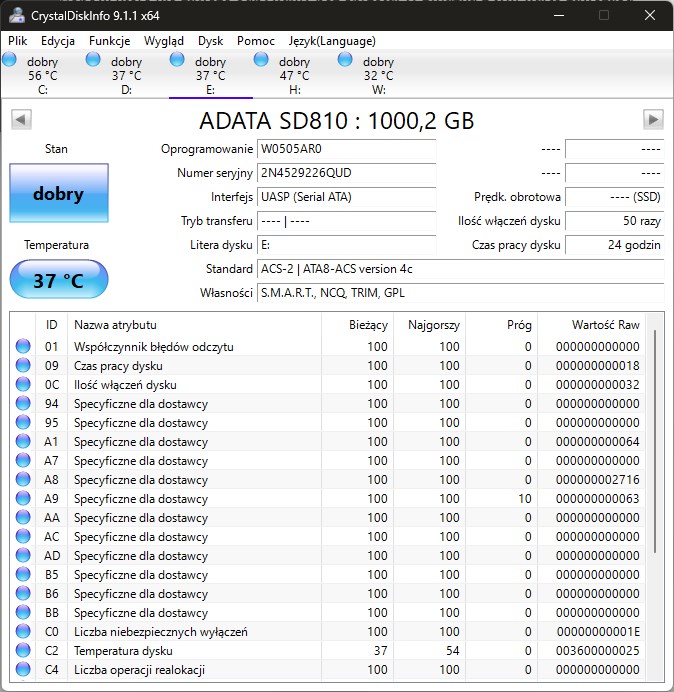Click the Standard field ACS-2
Image resolution: width=674 pixels, height=692 pixels.
click(460, 269)
